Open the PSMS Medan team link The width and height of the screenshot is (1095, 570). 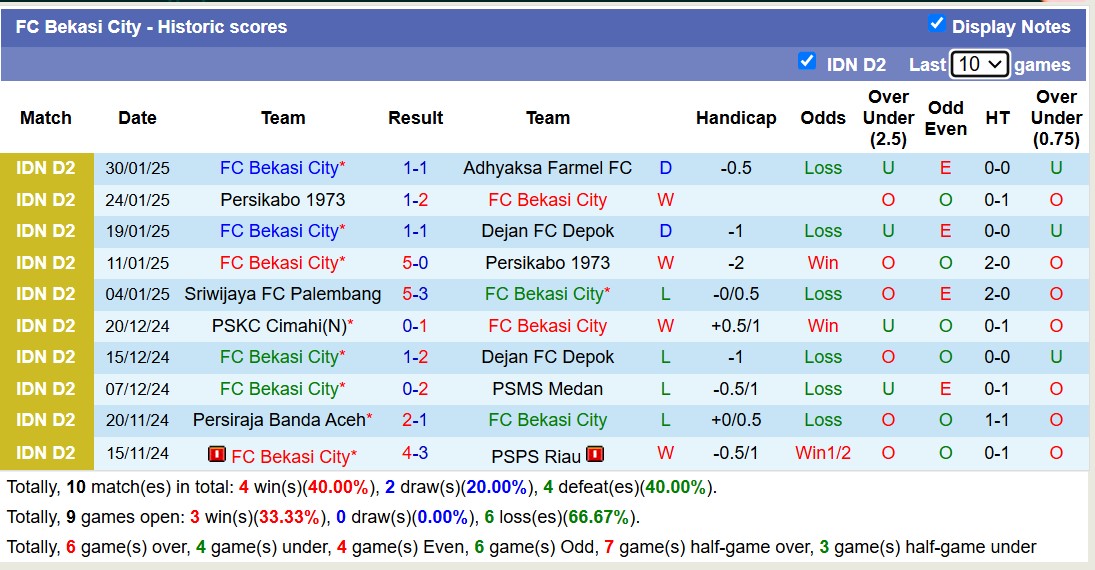[x=547, y=388]
